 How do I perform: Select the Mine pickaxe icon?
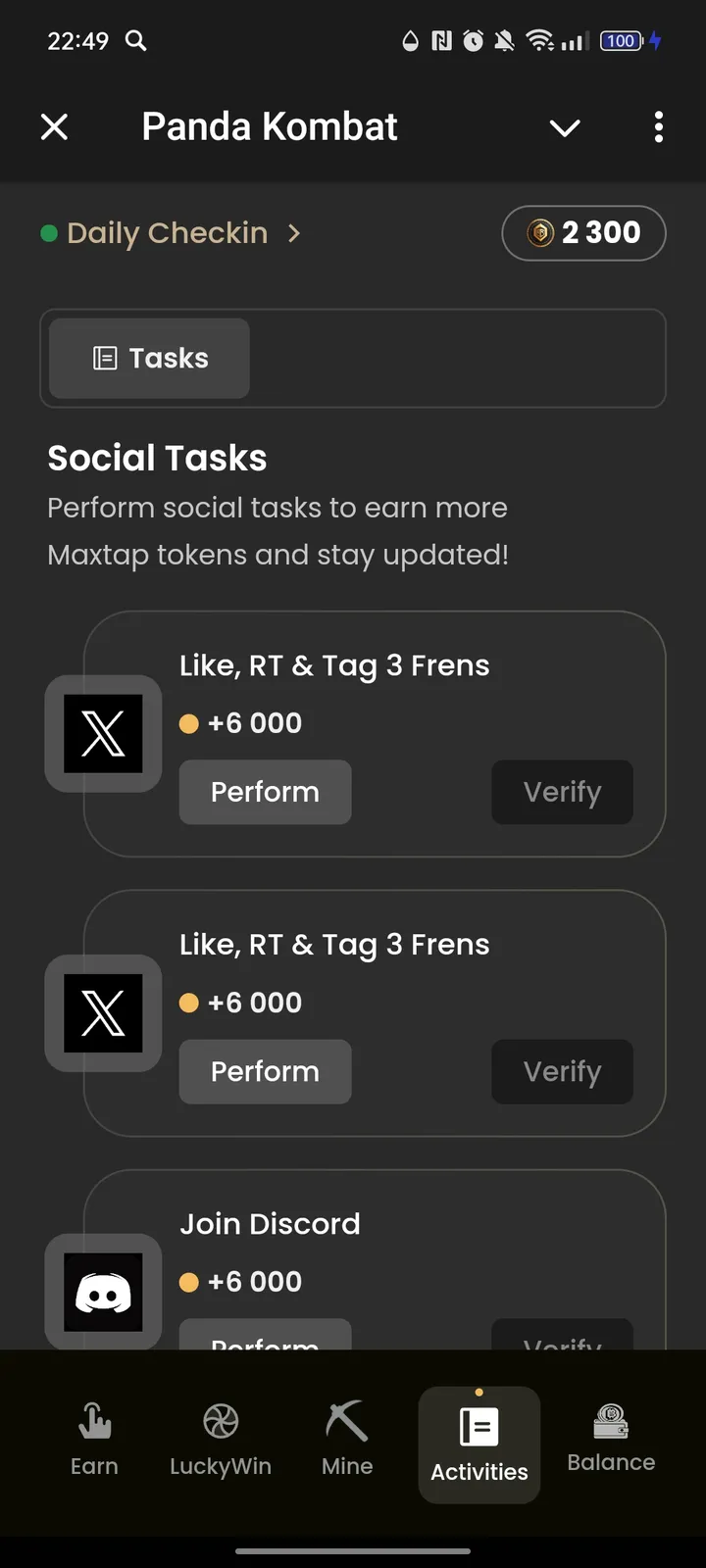click(345, 1420)
